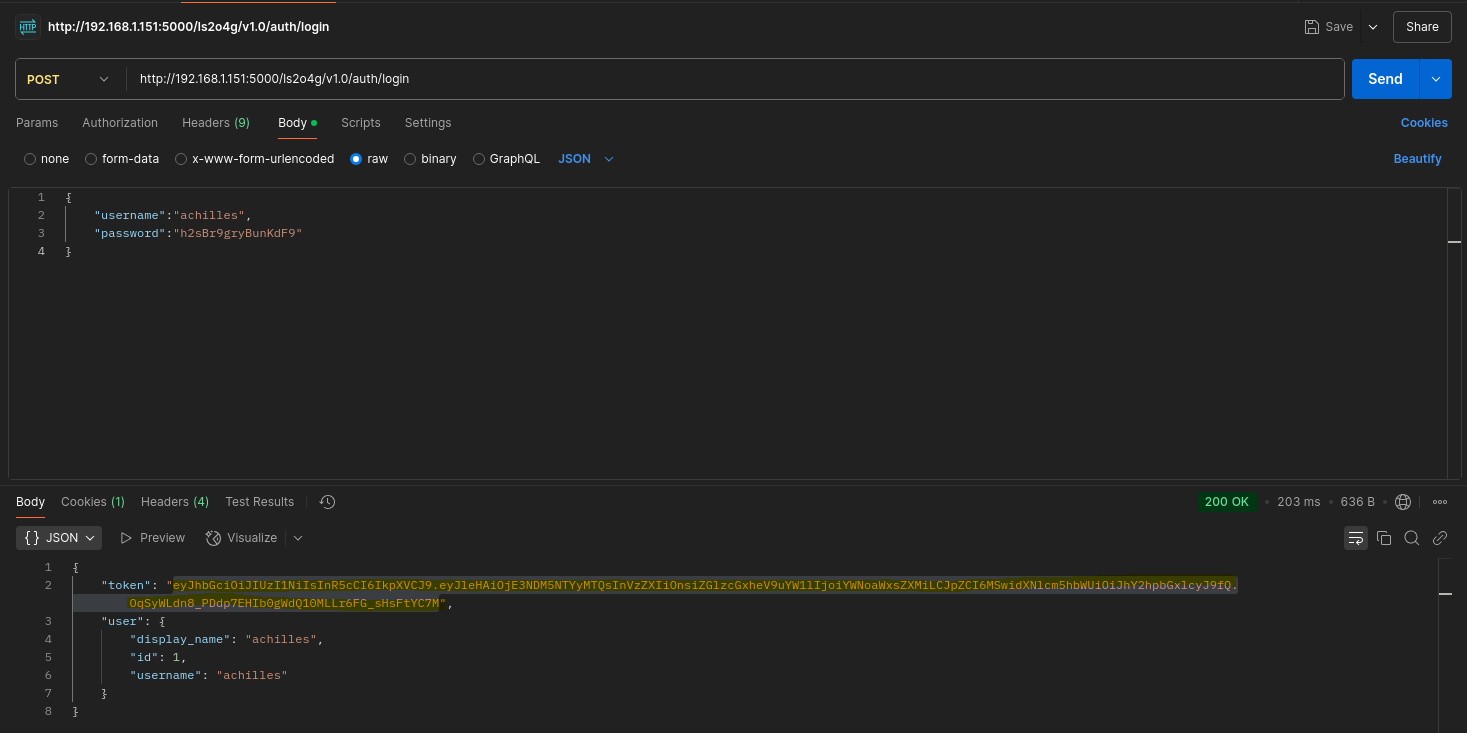Viewport: 1467px width, 733px height.
Task: Switch to the request Headers tab
Action: tap(216, 123)
